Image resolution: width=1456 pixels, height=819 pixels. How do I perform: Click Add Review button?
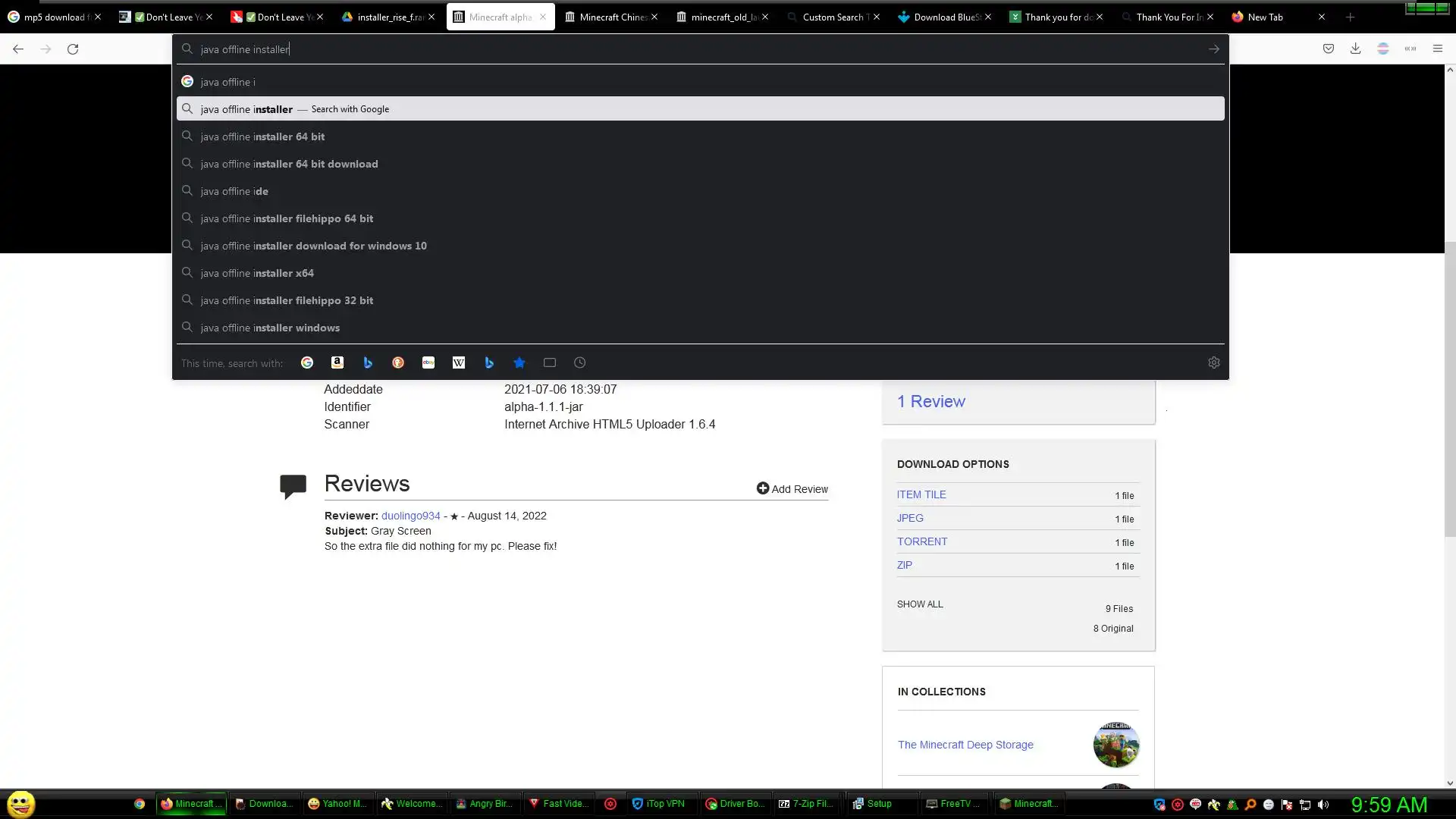pos(792,489)
